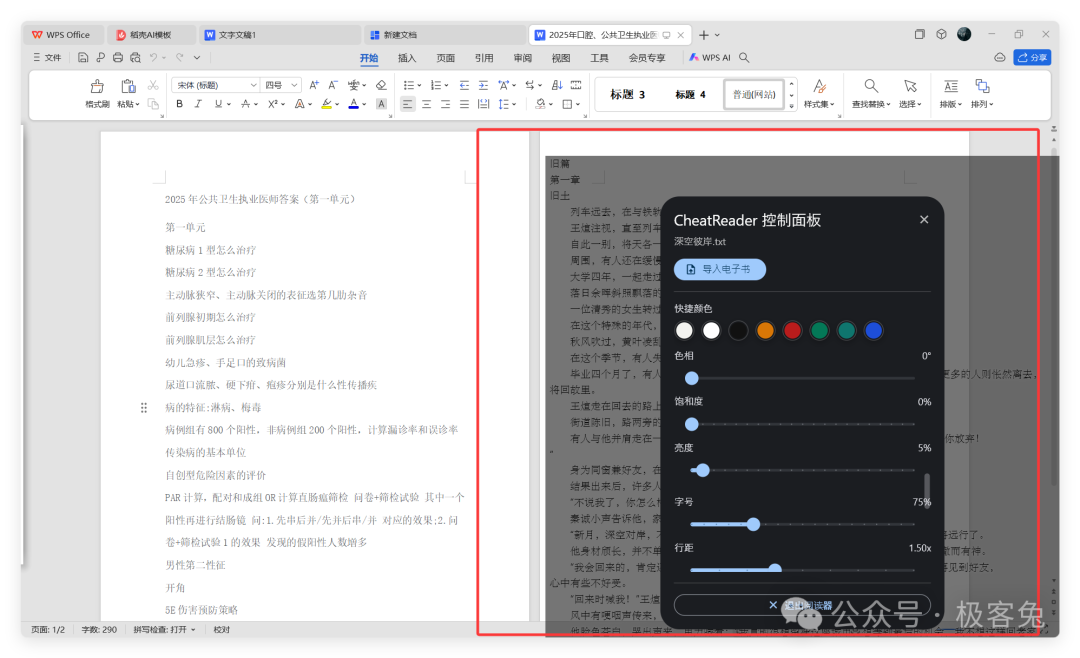Click the user avatar icon
The image size is (1080, 658).
tap(964, 34)
